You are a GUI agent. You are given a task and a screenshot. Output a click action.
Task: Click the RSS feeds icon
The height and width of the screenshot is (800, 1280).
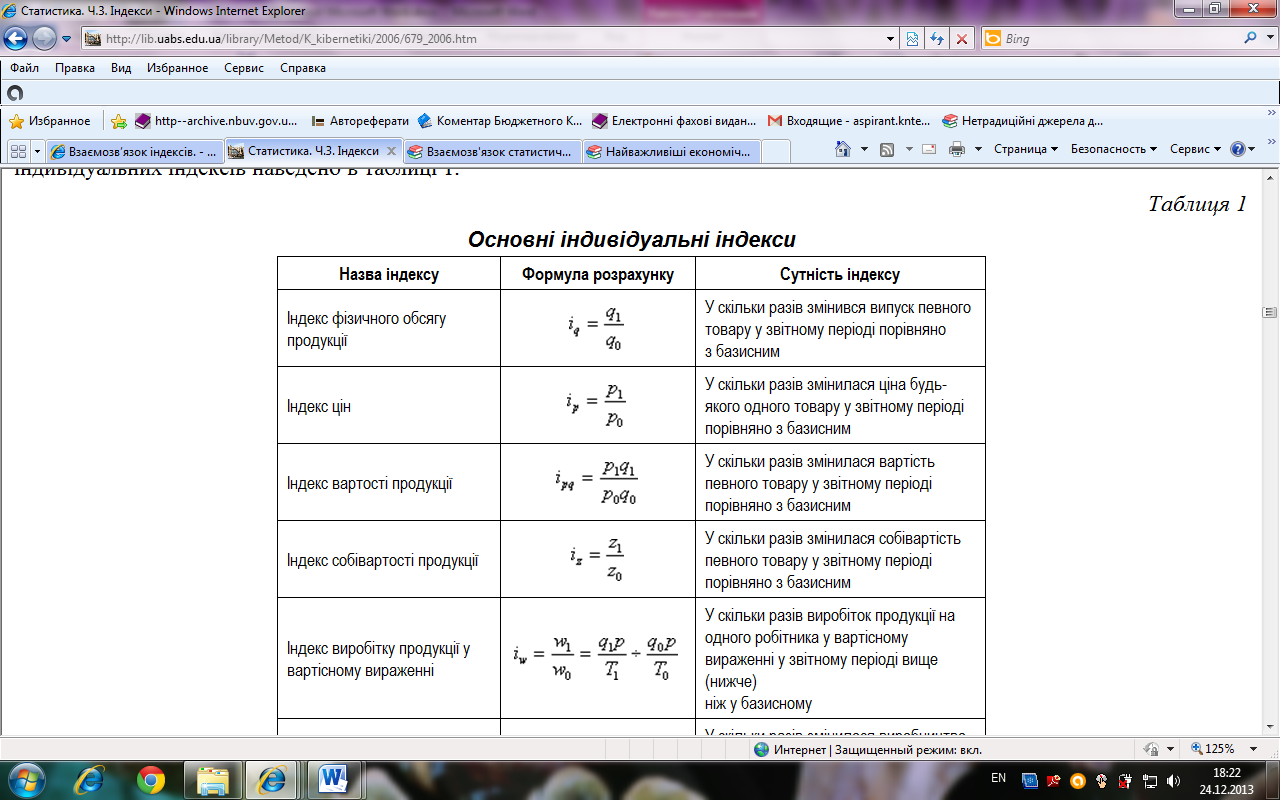887,149
